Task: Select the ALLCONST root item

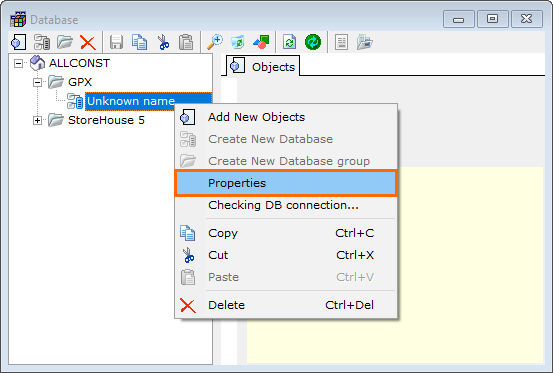Action: coord(79,63)
